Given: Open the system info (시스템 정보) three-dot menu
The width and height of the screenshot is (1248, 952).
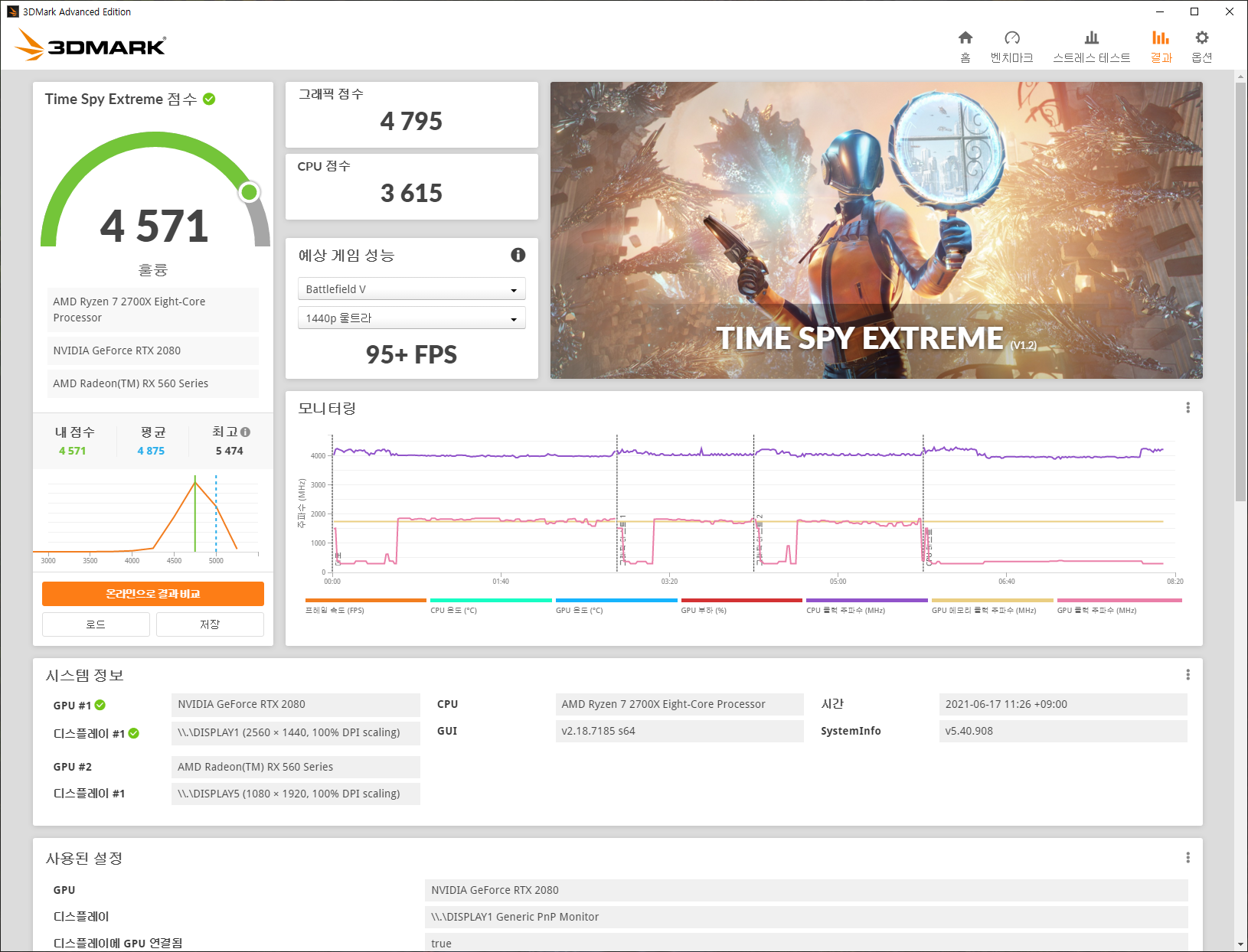Looking at the screenshot, I should click(1188, 675).
